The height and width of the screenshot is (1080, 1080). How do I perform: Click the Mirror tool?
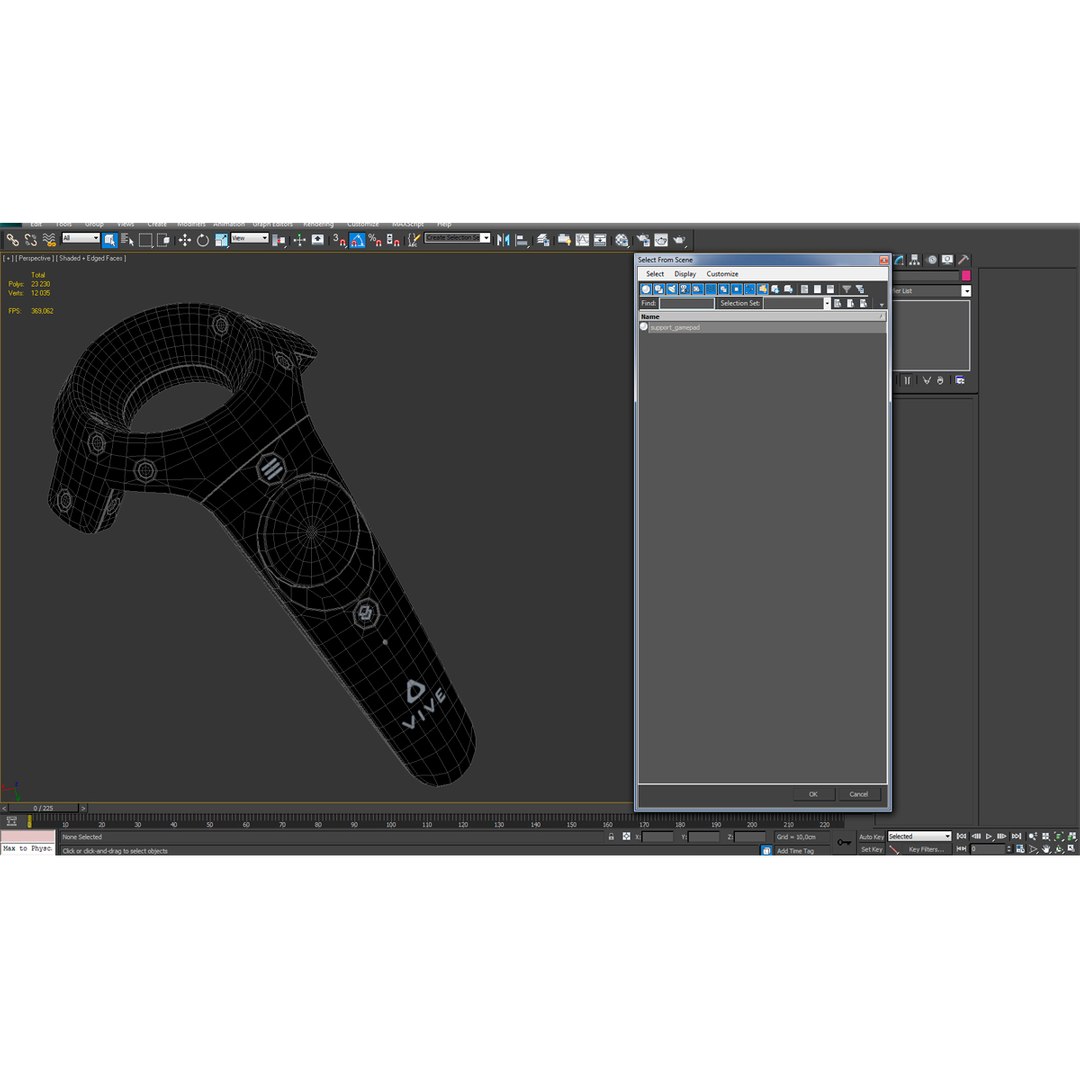503,240
